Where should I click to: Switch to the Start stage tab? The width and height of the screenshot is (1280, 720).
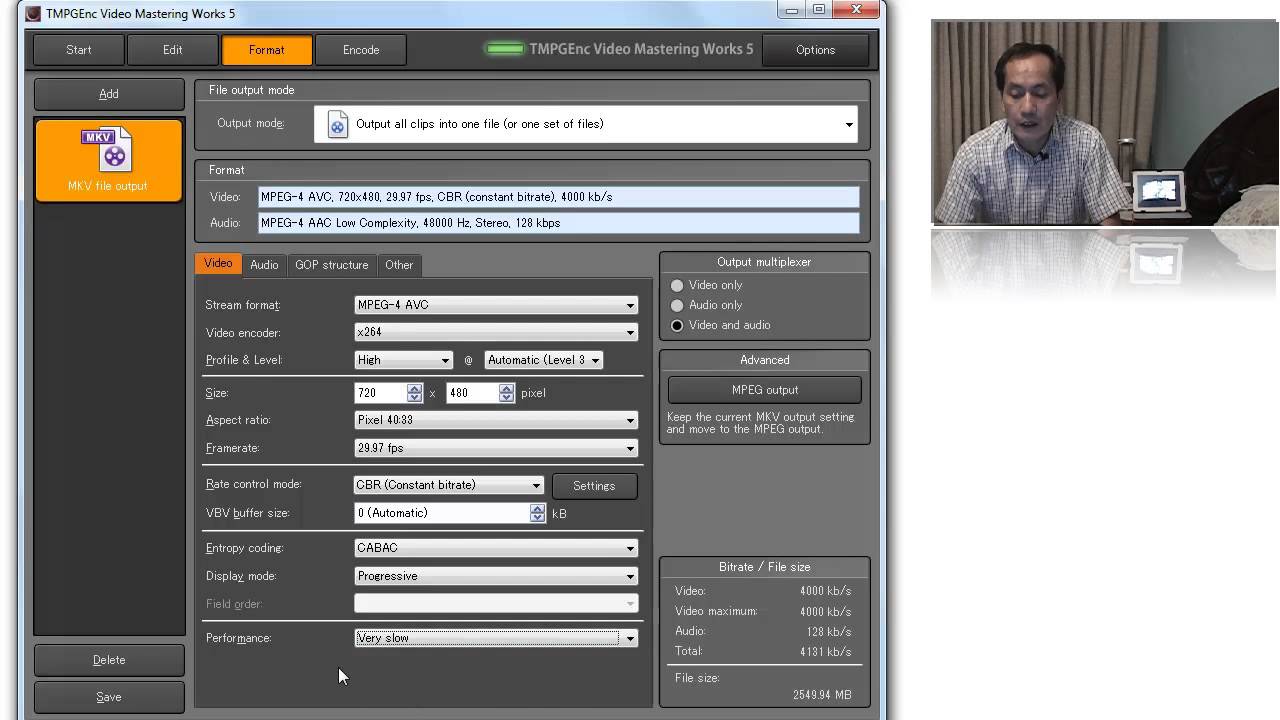pyautogui.click(x=79, y=50)
